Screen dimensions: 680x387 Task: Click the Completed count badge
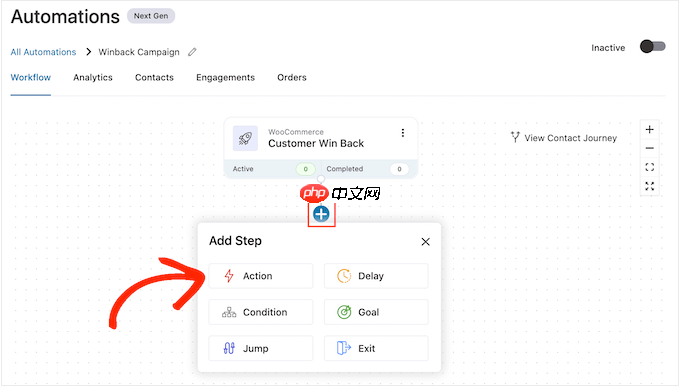[x=399, y=169]
